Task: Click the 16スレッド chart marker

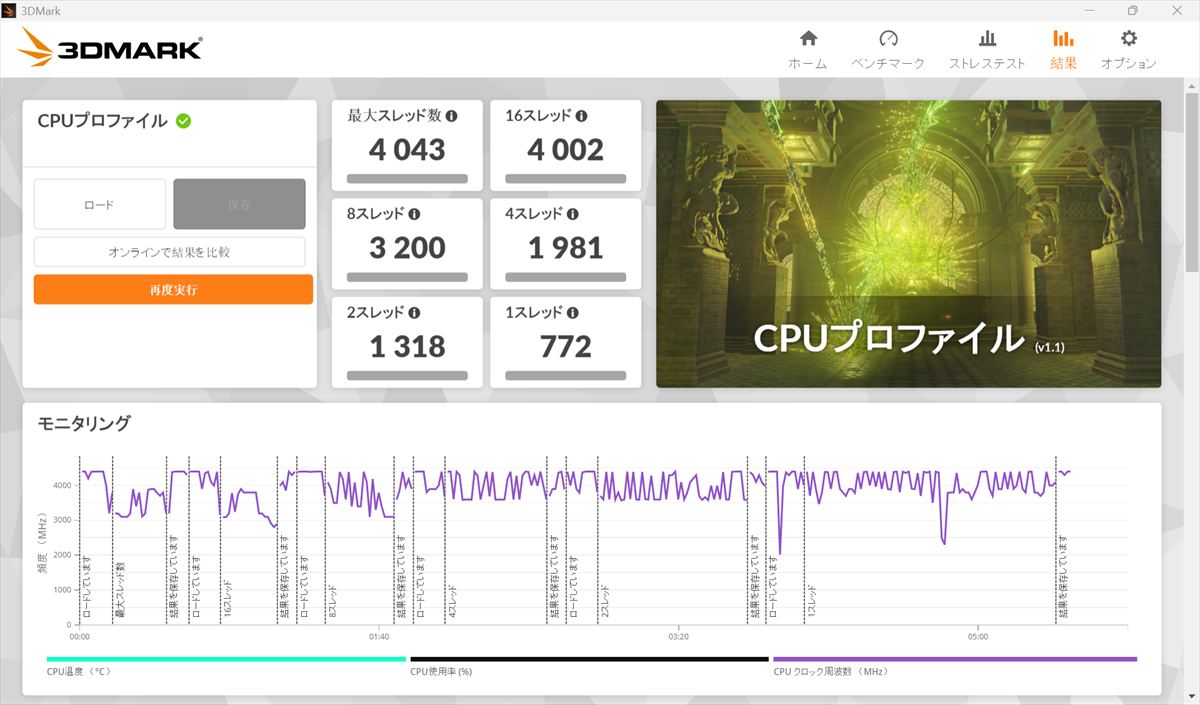Action: 227,599
